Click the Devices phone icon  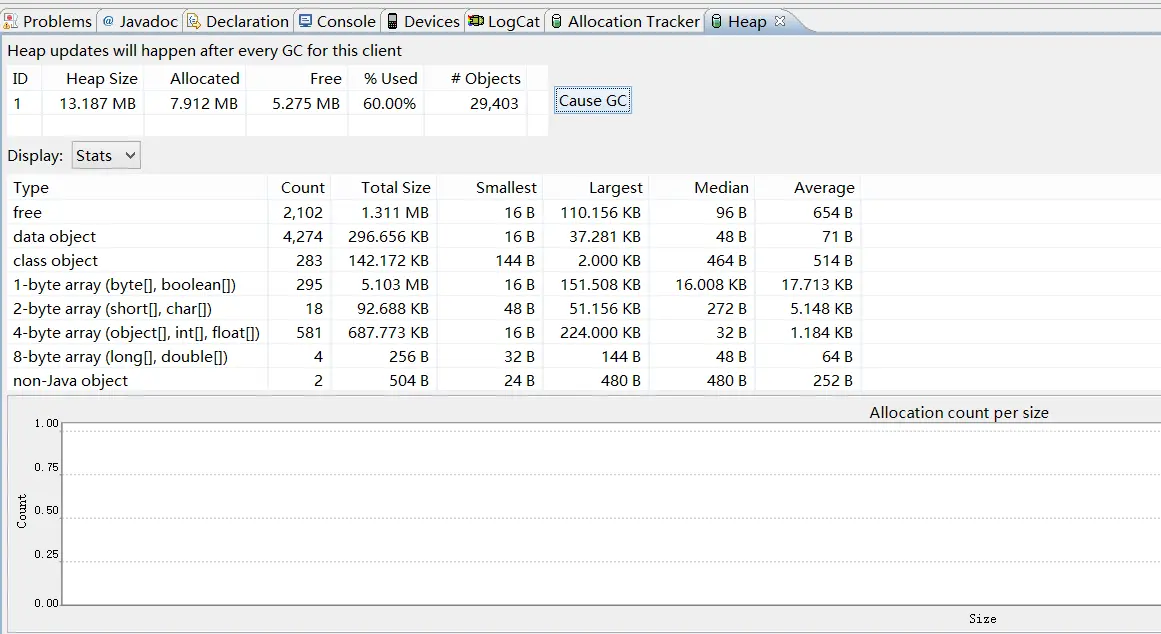click(392, 21)
